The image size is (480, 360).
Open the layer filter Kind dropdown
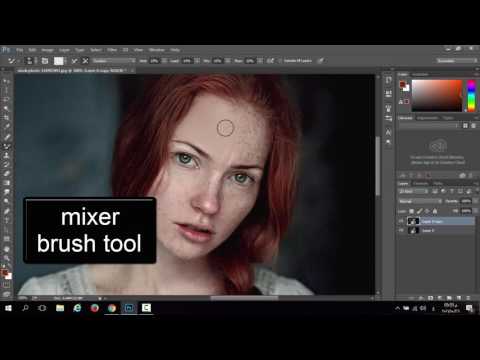point(414,191)
